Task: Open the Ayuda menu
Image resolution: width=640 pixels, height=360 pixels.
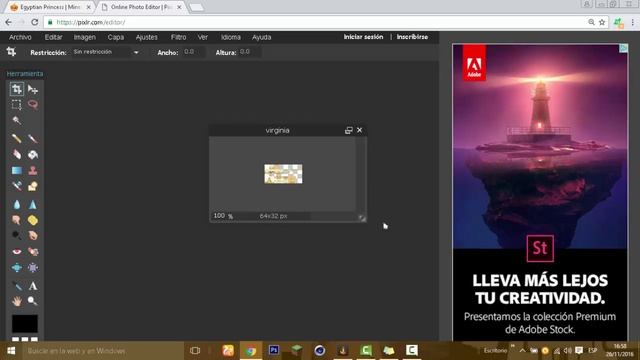Action: pyautogui.click(x=262, y=37)
